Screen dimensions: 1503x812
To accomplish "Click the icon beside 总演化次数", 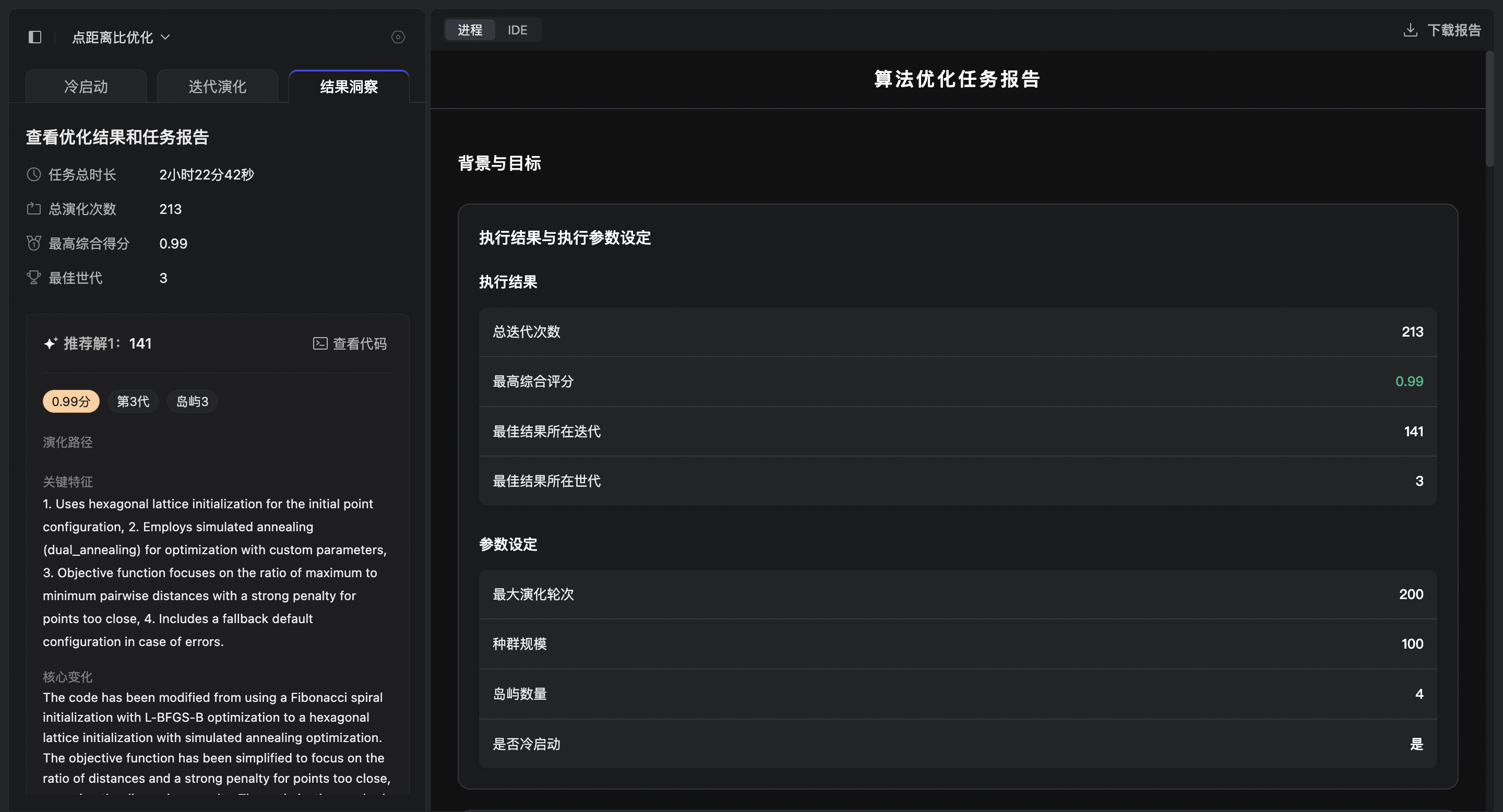I will 34,209.
